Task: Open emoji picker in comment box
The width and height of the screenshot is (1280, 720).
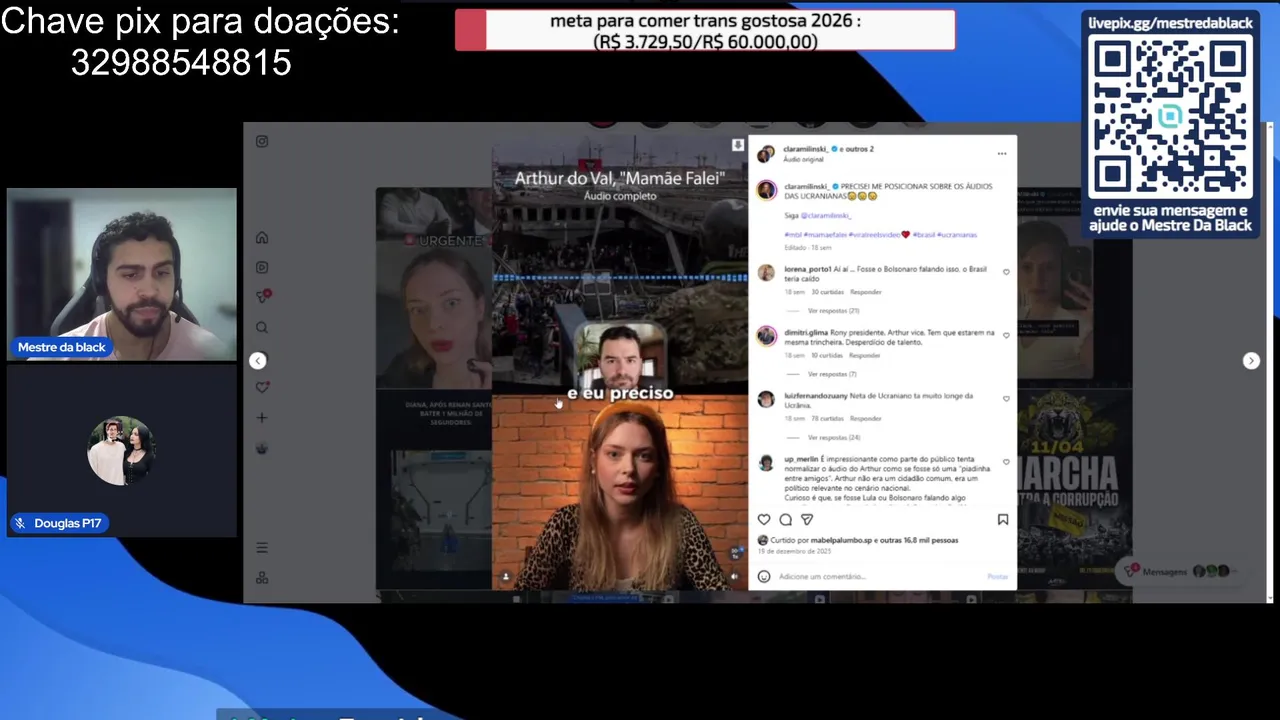Action: 764,576
